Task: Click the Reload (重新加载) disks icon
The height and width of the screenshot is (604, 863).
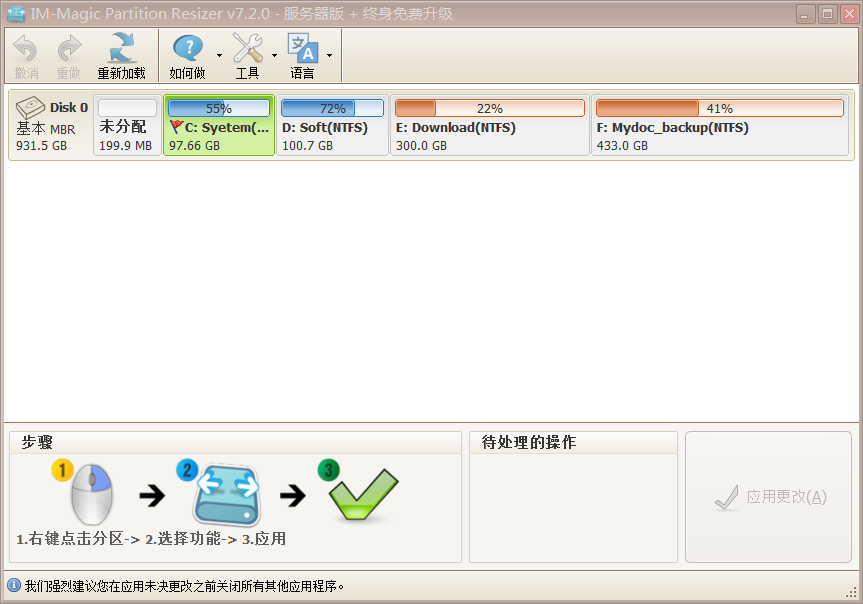Action: [121, 49]
